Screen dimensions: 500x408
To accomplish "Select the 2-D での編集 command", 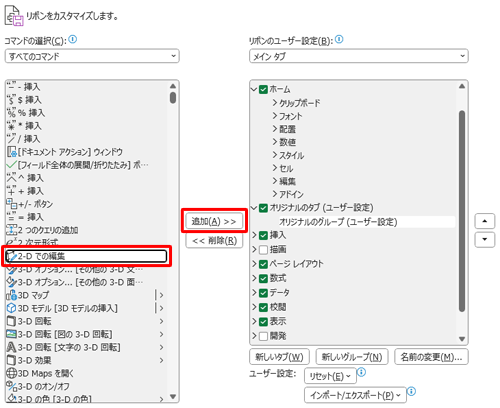I will [87, 256].
